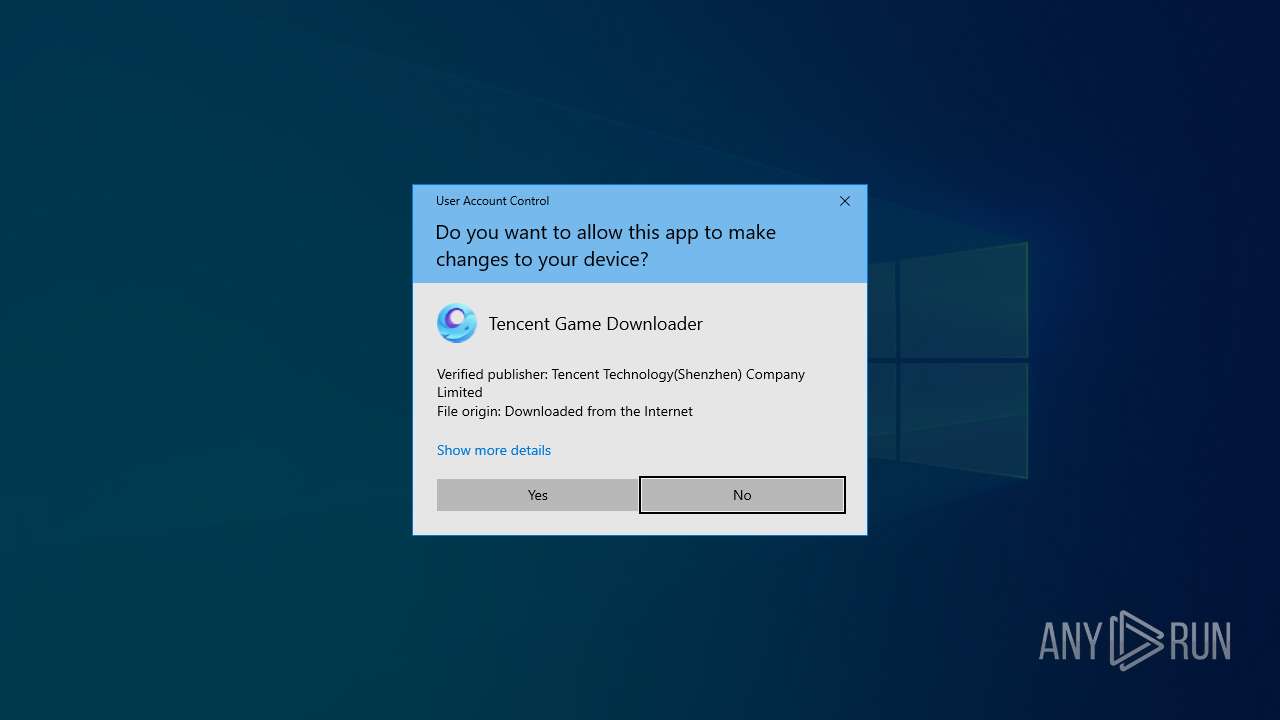Click No to deny changes

click(742, 495)
